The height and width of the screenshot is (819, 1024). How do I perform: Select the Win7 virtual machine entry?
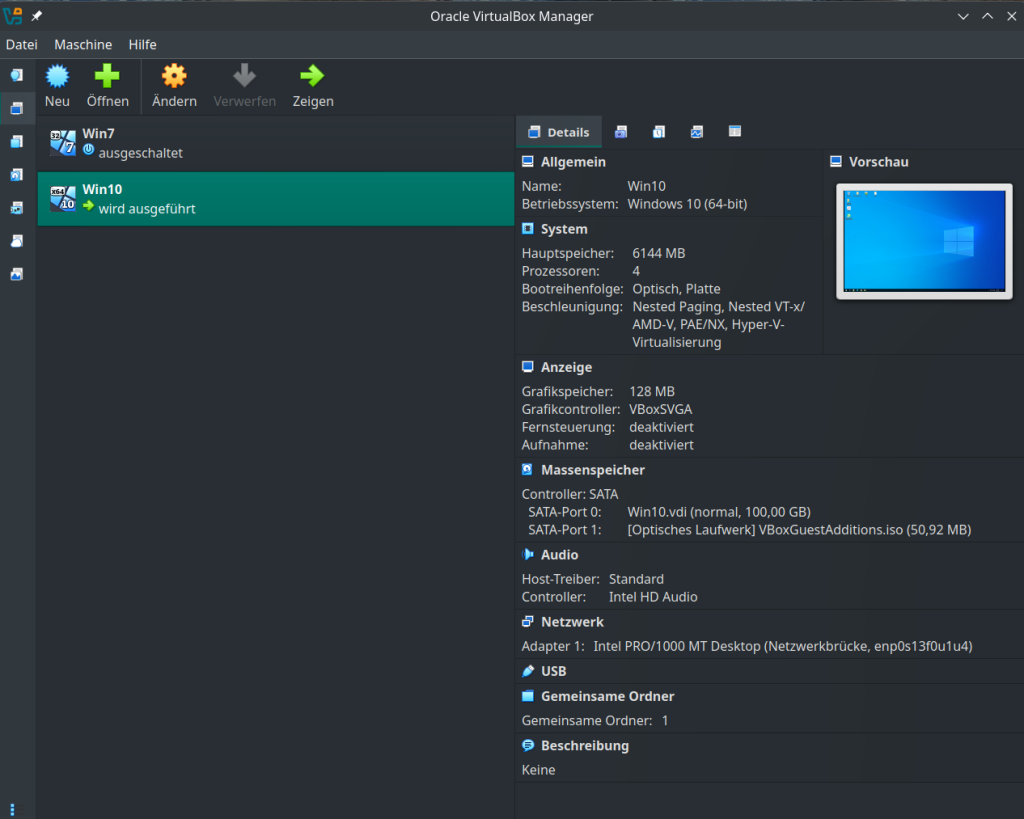pyautogui.click(x=276, y=143)
